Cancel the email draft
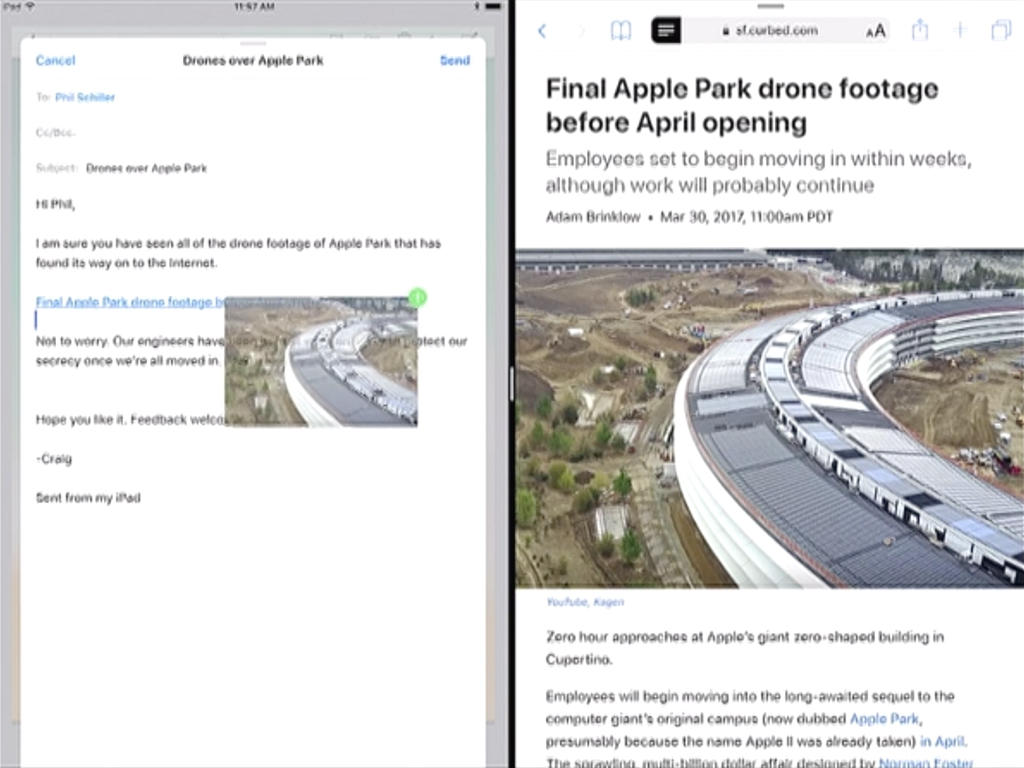 coord(56,61)
